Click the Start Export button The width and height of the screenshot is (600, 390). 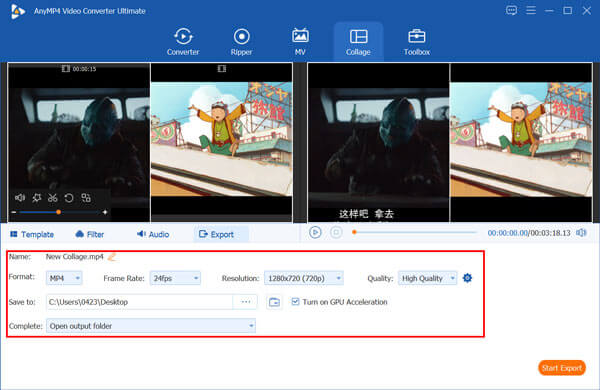point(562,368)
